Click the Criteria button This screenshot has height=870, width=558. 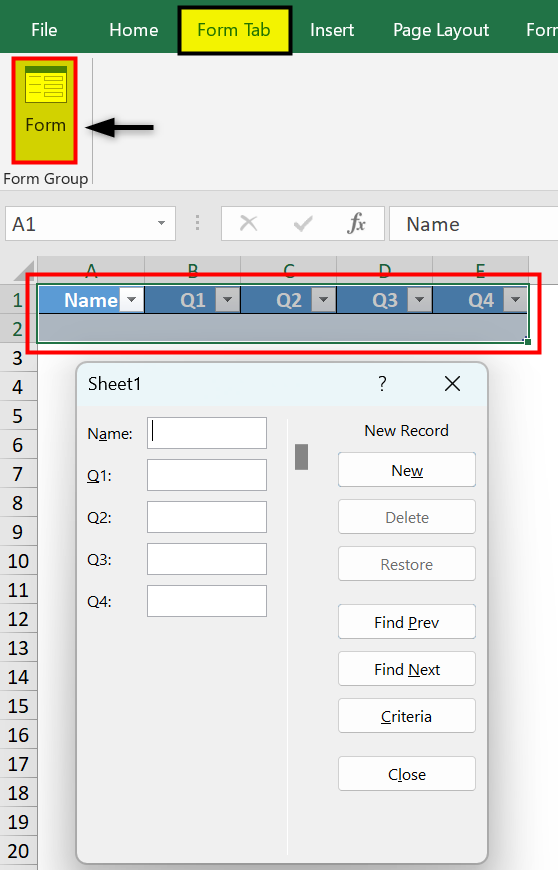tap(407, 716)
